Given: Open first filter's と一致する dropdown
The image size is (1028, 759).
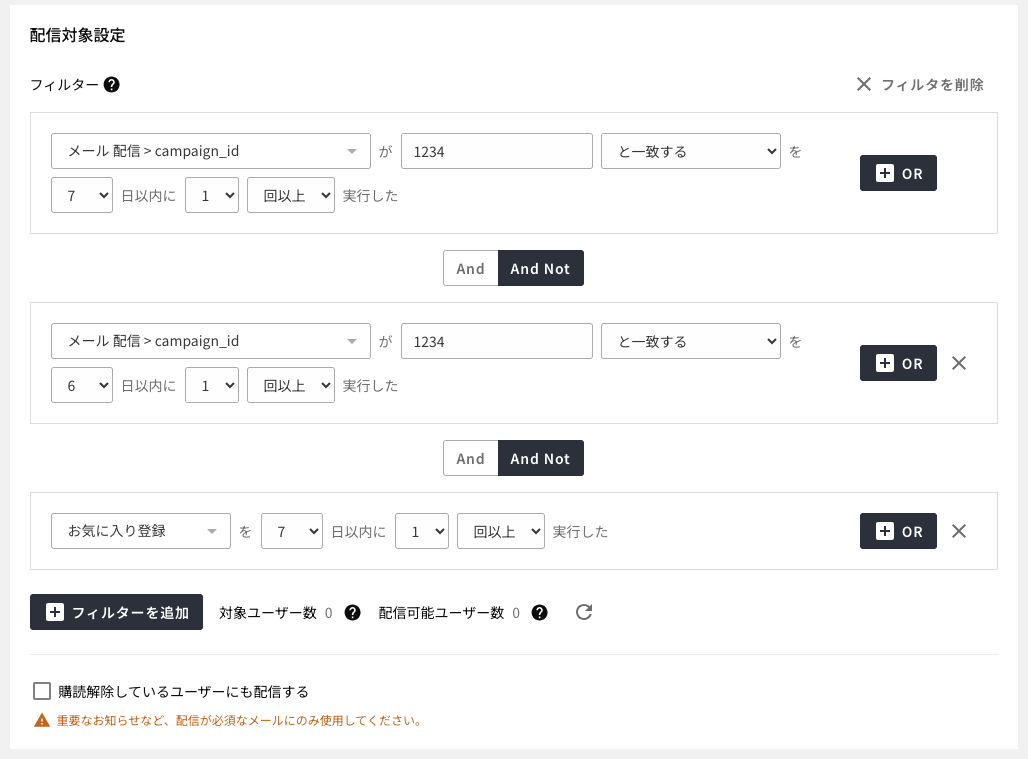Looking at the screenshot, I should pos(691,151).
